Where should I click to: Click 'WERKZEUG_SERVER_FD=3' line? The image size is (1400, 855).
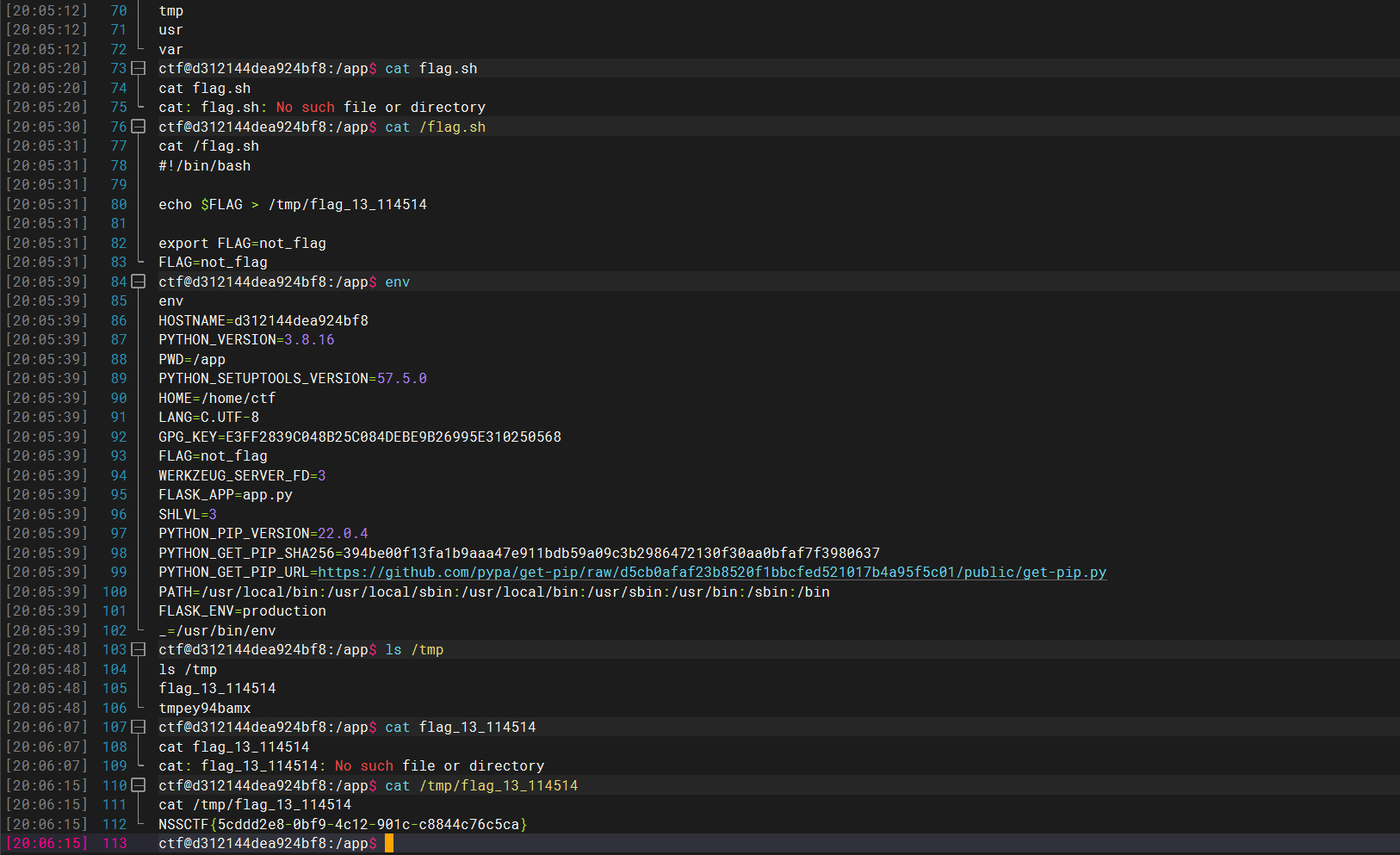pyautogui.click(x=242, y=475)
